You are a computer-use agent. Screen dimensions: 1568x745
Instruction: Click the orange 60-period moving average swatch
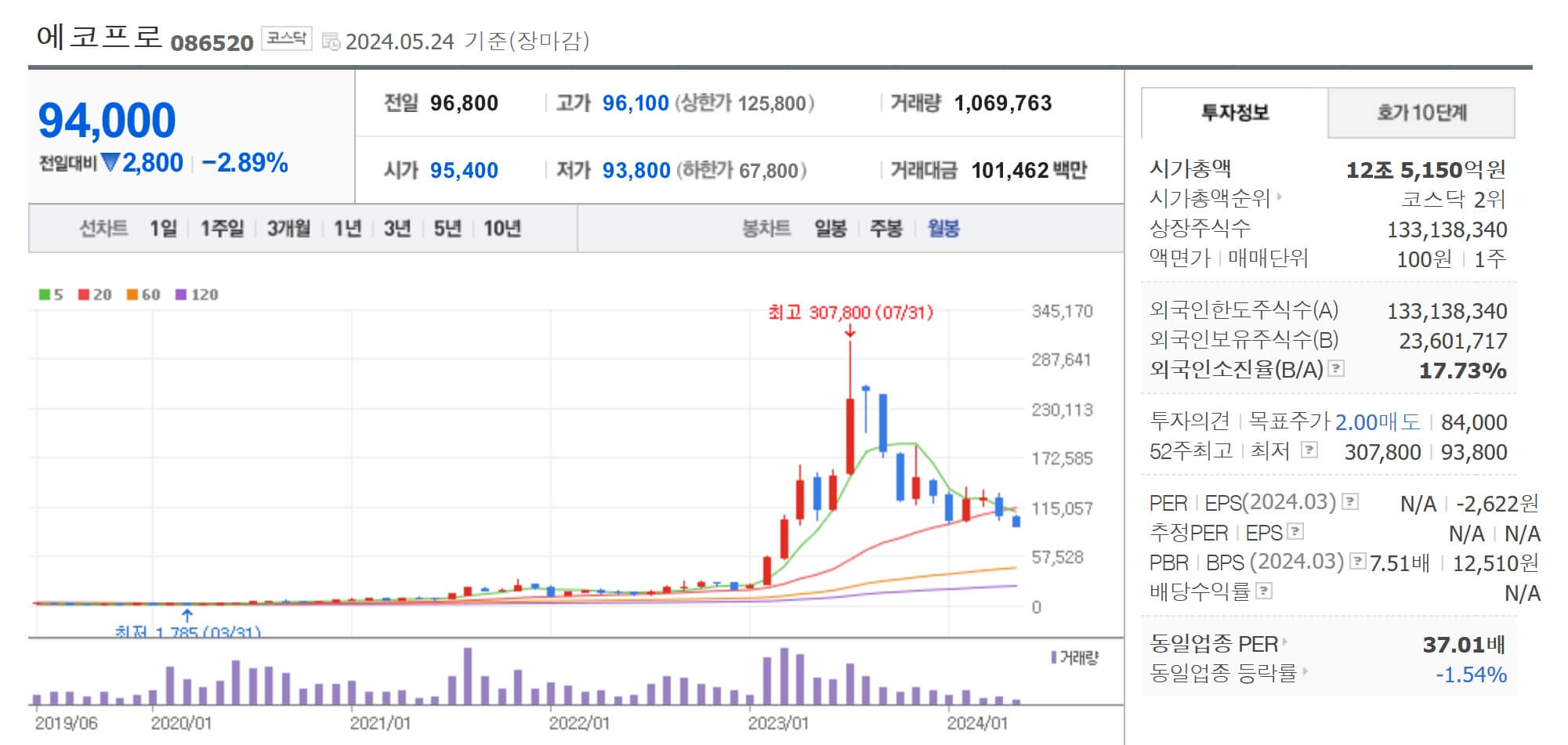click(x=132, y=295)
